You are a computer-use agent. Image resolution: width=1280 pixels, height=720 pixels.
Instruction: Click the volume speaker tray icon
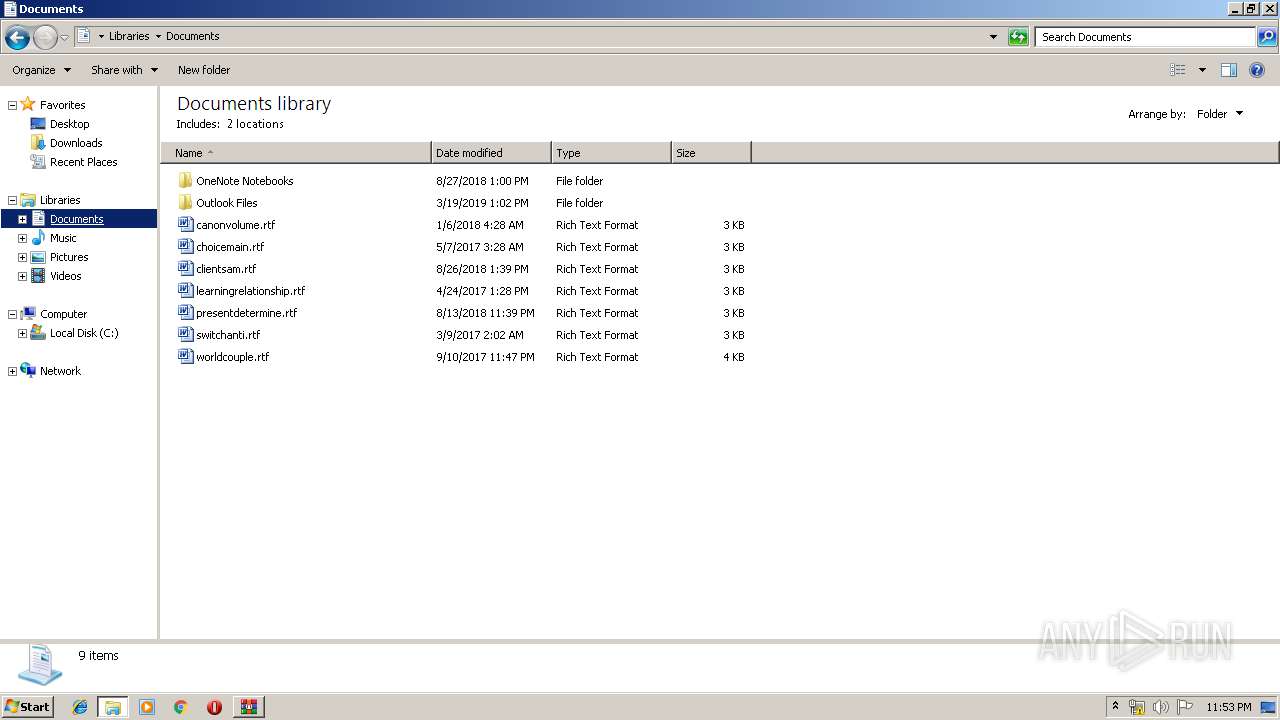(1161, 707)
